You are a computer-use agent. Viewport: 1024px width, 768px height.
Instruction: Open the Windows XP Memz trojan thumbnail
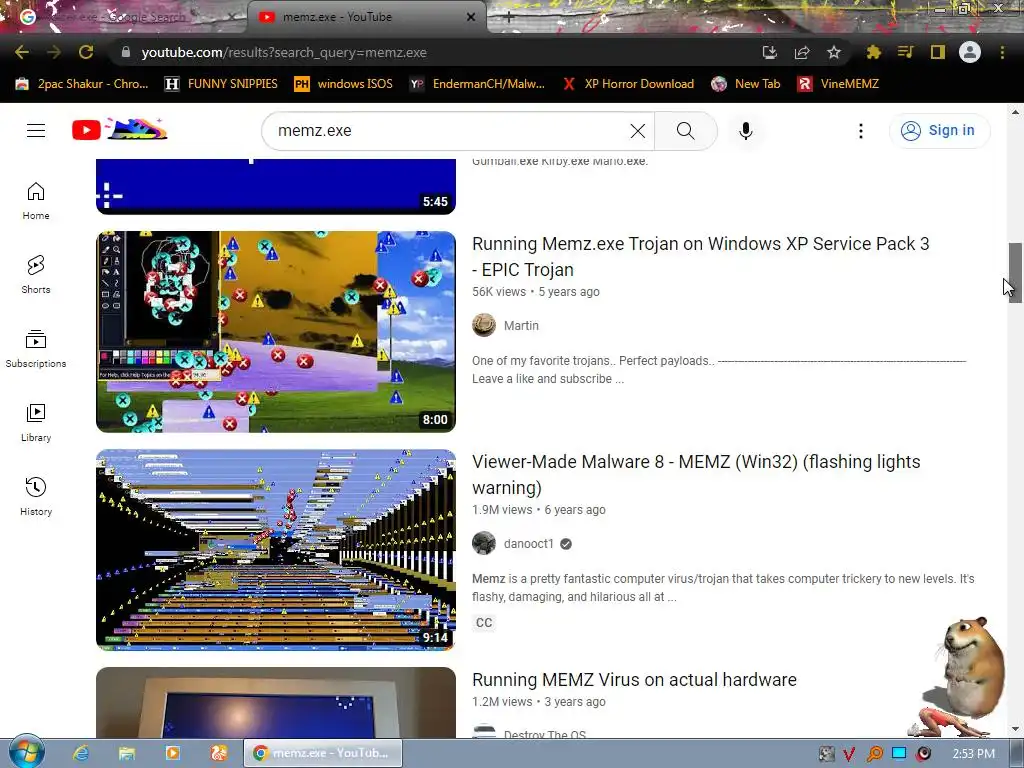(x=276, y=332)
